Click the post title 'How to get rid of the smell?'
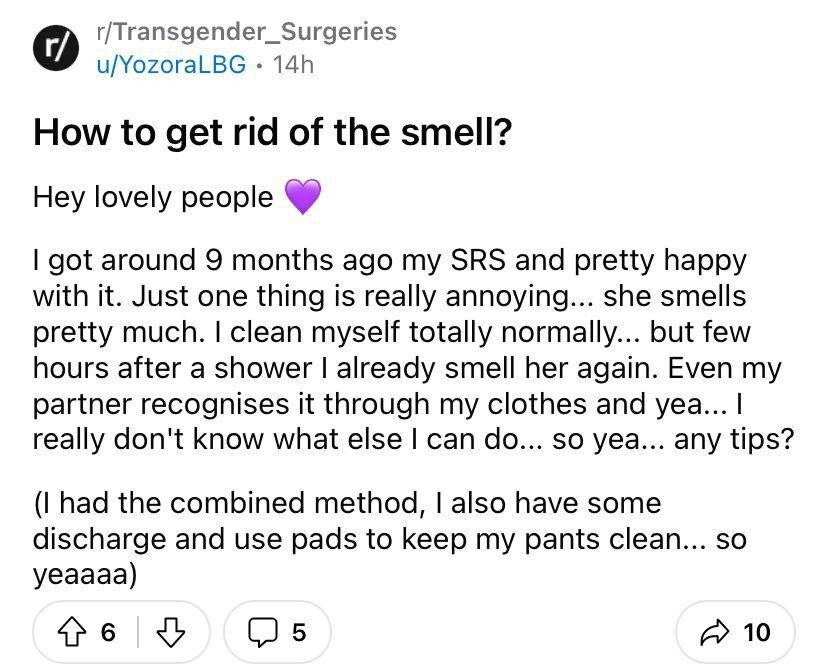 coord(272,132)
